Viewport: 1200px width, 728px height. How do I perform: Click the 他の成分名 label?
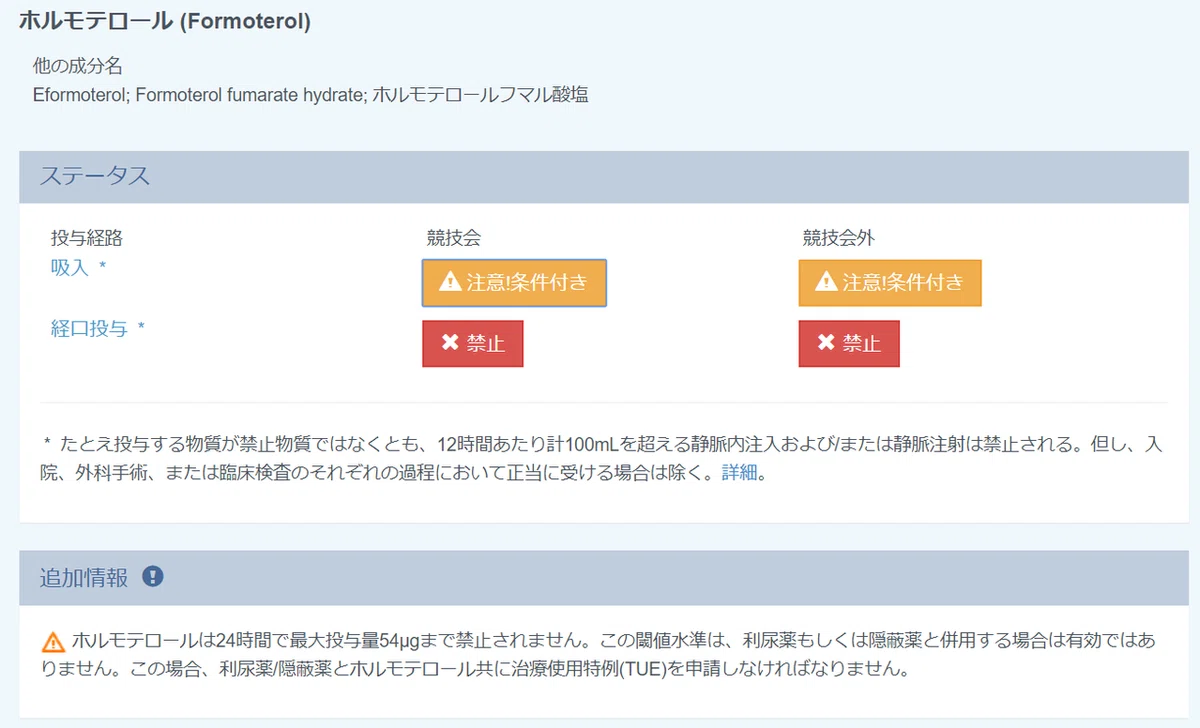click(78, 66)
